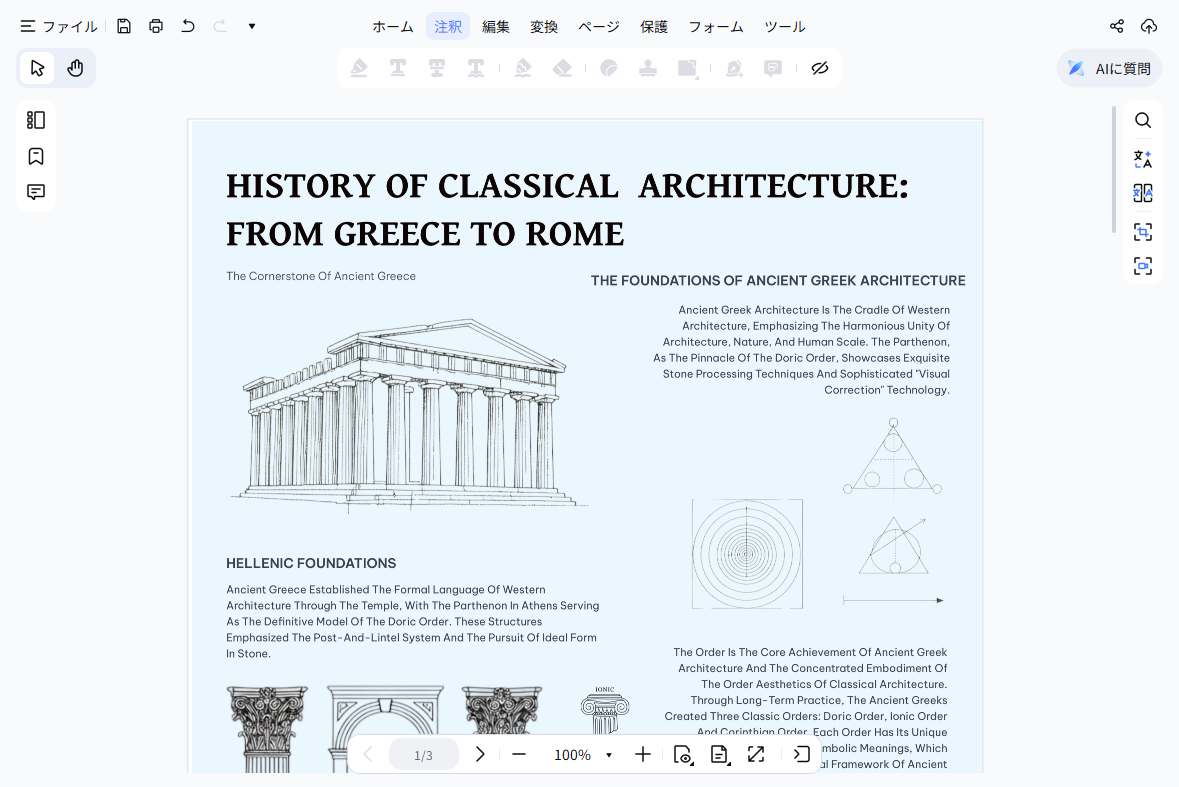Click the undo arrow icon
Screen dimensions: 1179x787
[188, 26]
